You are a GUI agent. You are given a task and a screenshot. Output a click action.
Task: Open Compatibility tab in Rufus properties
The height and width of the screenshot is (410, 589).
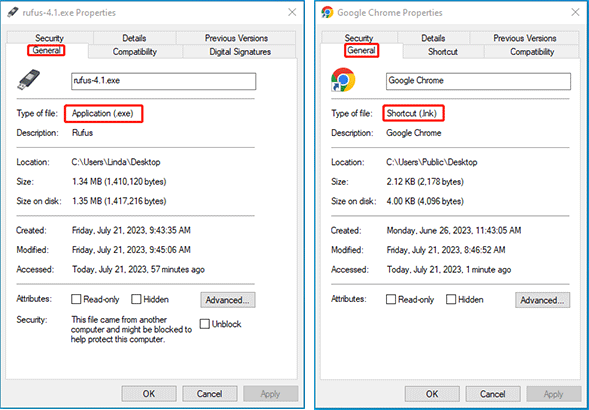coord(134,52)
